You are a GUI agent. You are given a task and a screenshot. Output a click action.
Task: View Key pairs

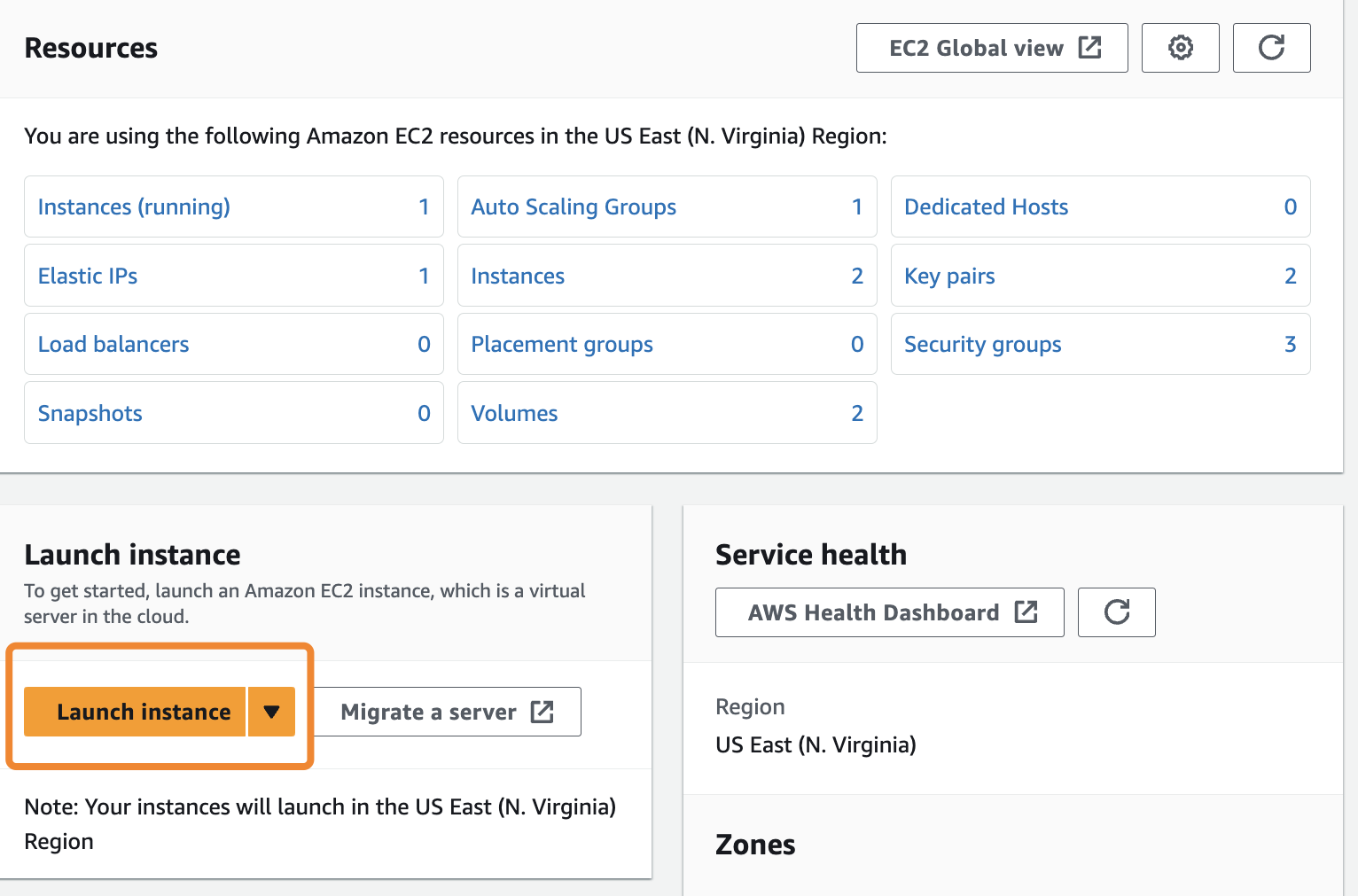[949, 276]
